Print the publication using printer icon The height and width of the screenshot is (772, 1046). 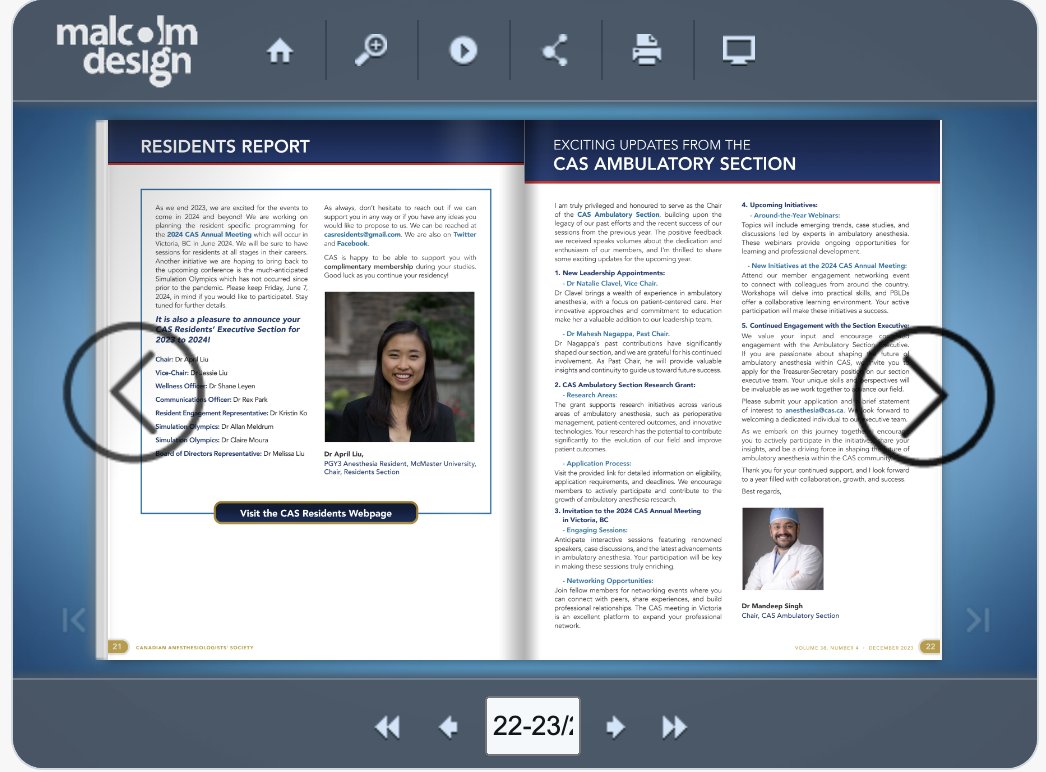pos(646,50)
